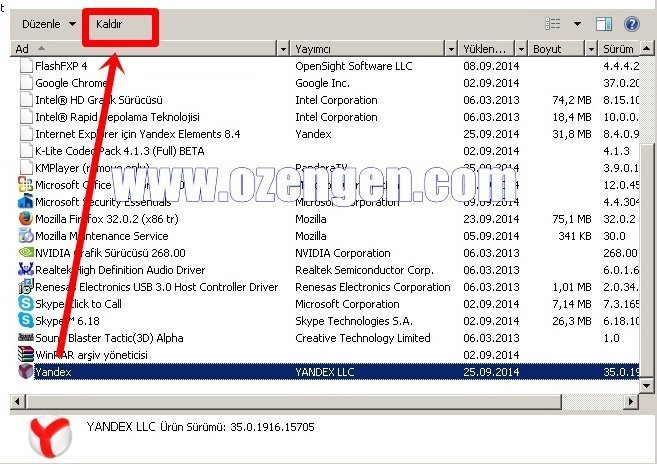Select Renesas Electronics USB 3.0 Host Controller Driver
657x464 pixels.
(x=157, y=287)
